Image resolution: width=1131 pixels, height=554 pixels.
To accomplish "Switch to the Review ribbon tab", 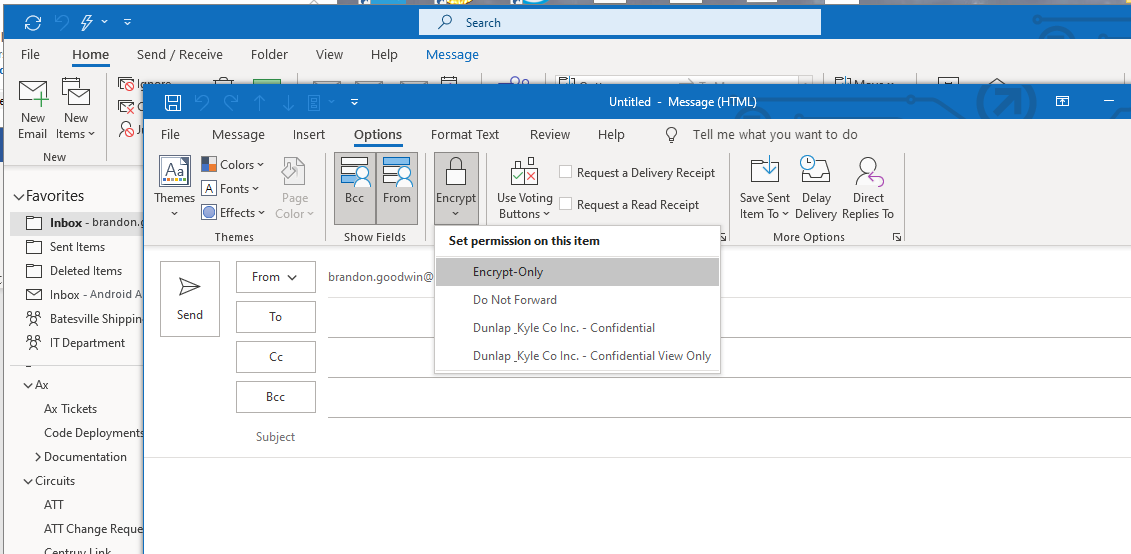I will click(550, 134).
